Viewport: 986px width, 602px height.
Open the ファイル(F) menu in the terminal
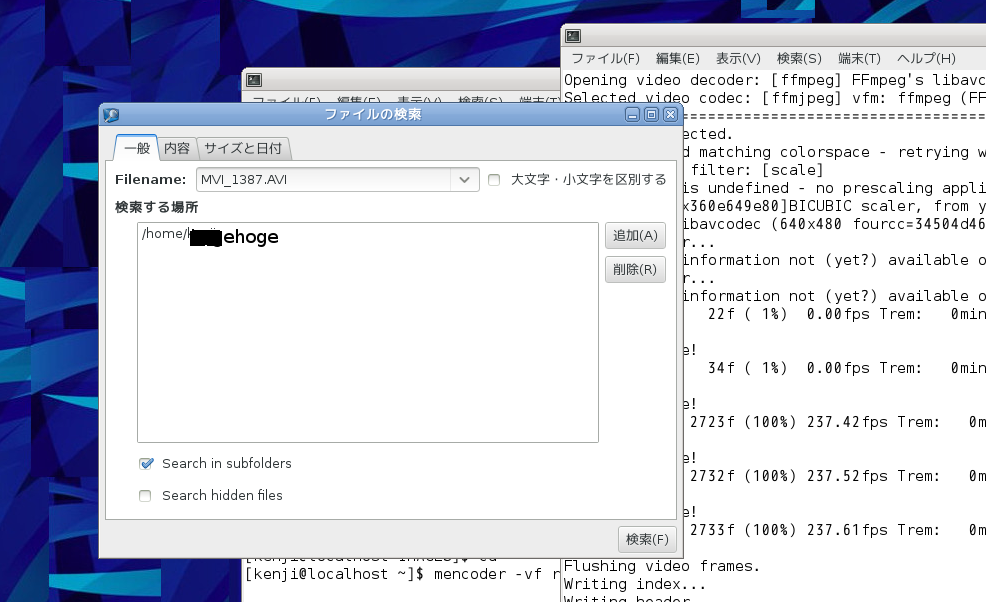tap(604, 59)
